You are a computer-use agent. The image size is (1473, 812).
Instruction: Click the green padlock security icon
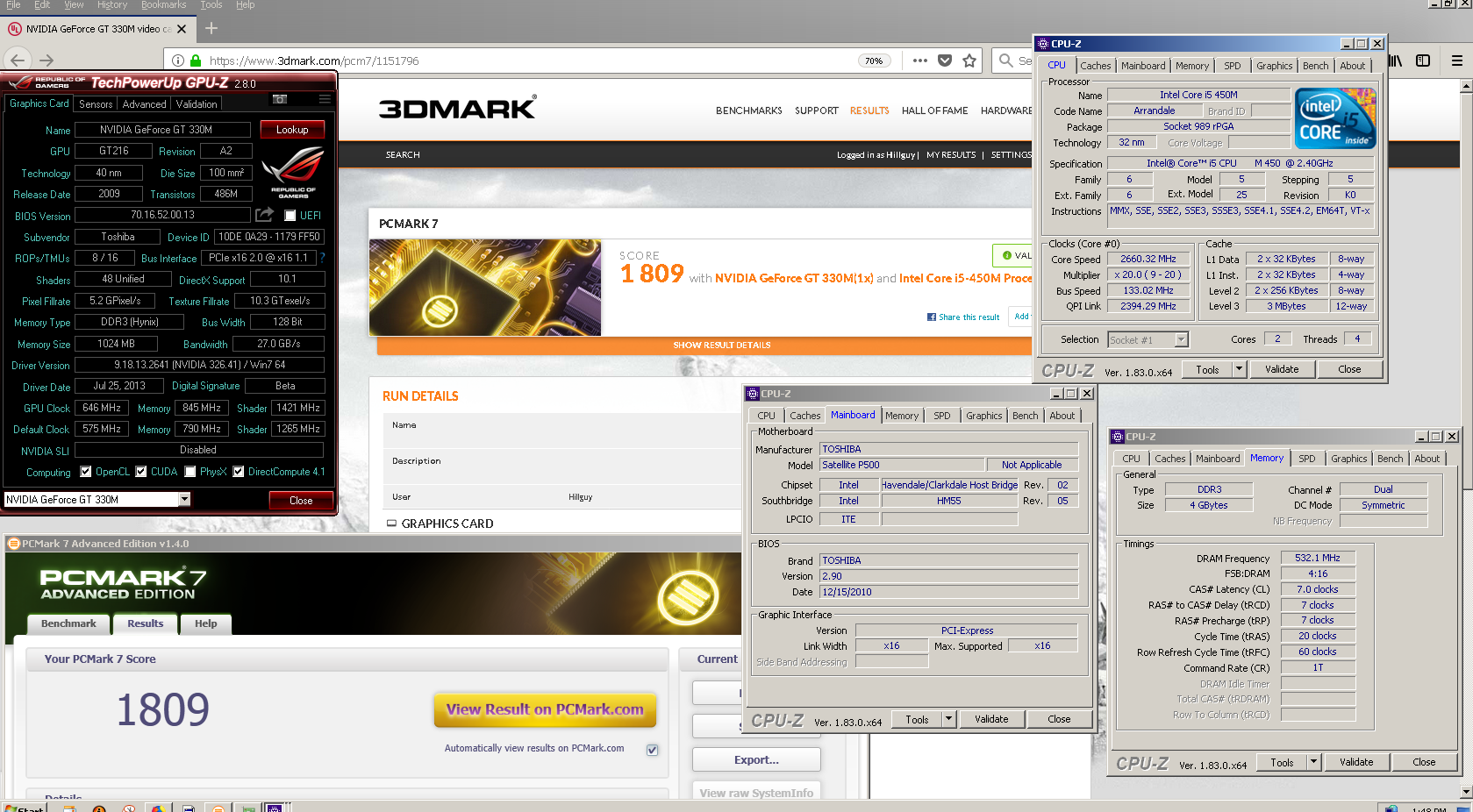(x=196, y=61)
